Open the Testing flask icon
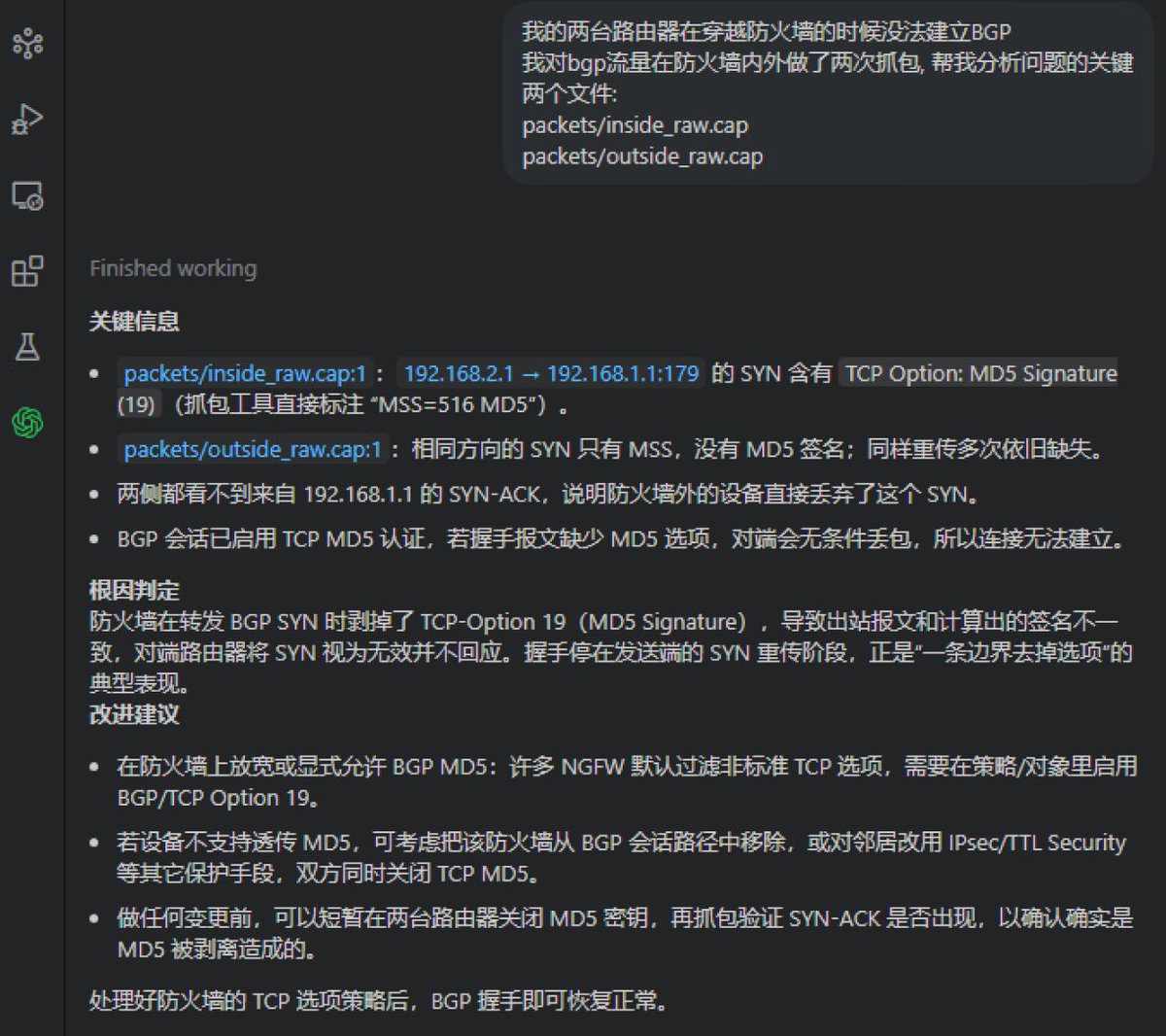This screenshot has height=1036, width=1166. pyautogui.click(x=27, y=346)
